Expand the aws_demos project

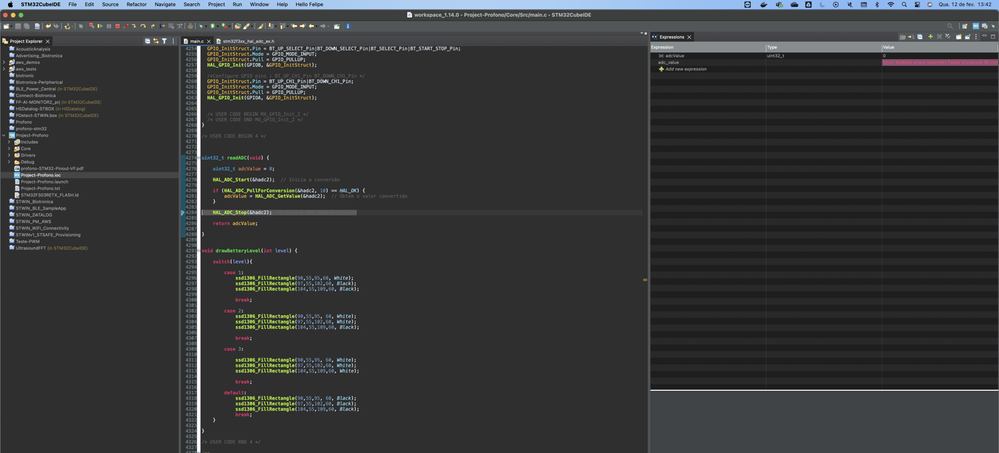[x=4, y=62]
